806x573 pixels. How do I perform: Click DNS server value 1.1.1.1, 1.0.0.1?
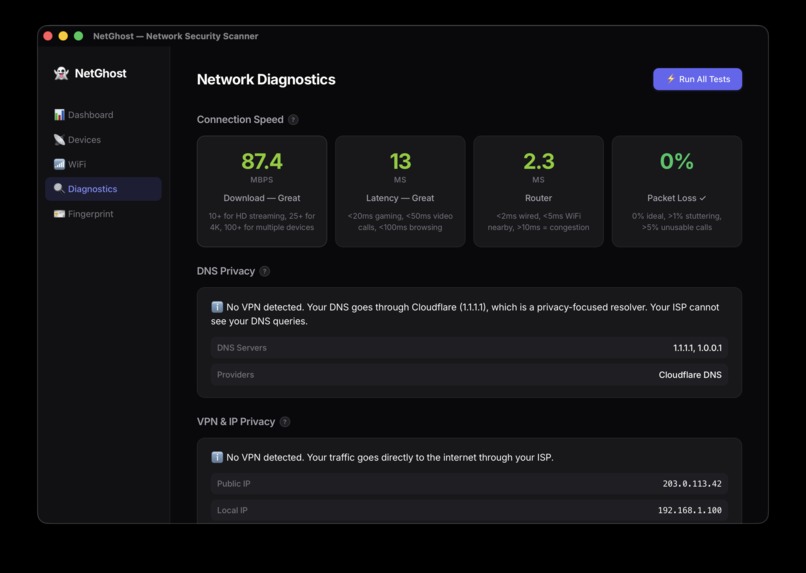698,348
